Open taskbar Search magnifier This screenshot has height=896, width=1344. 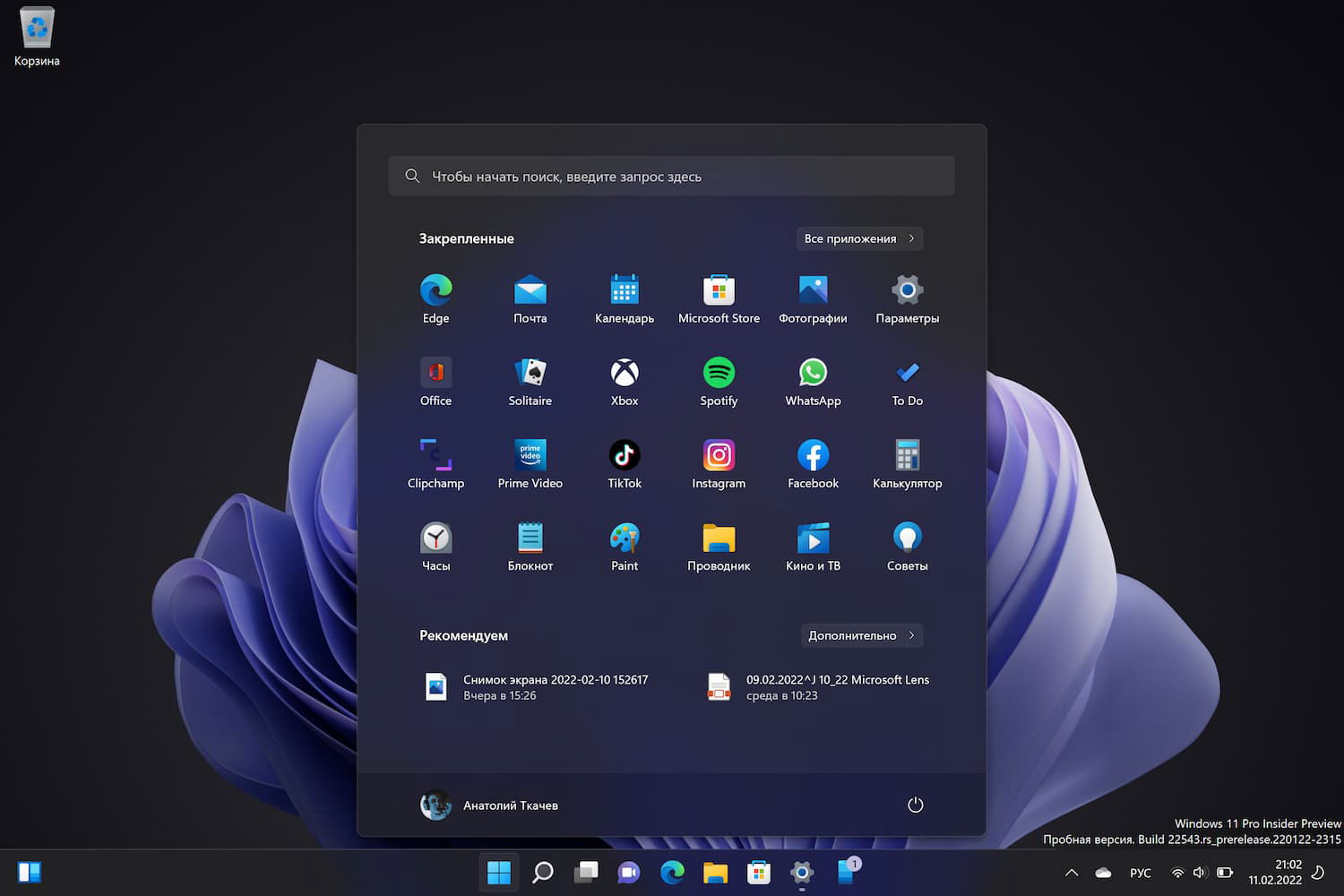pos(542,872)
